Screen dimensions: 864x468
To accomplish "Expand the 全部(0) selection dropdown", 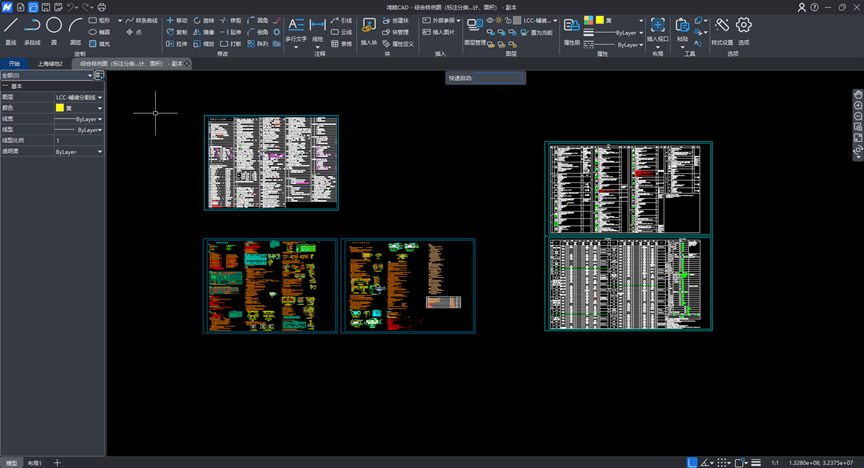I will [90, 75].
